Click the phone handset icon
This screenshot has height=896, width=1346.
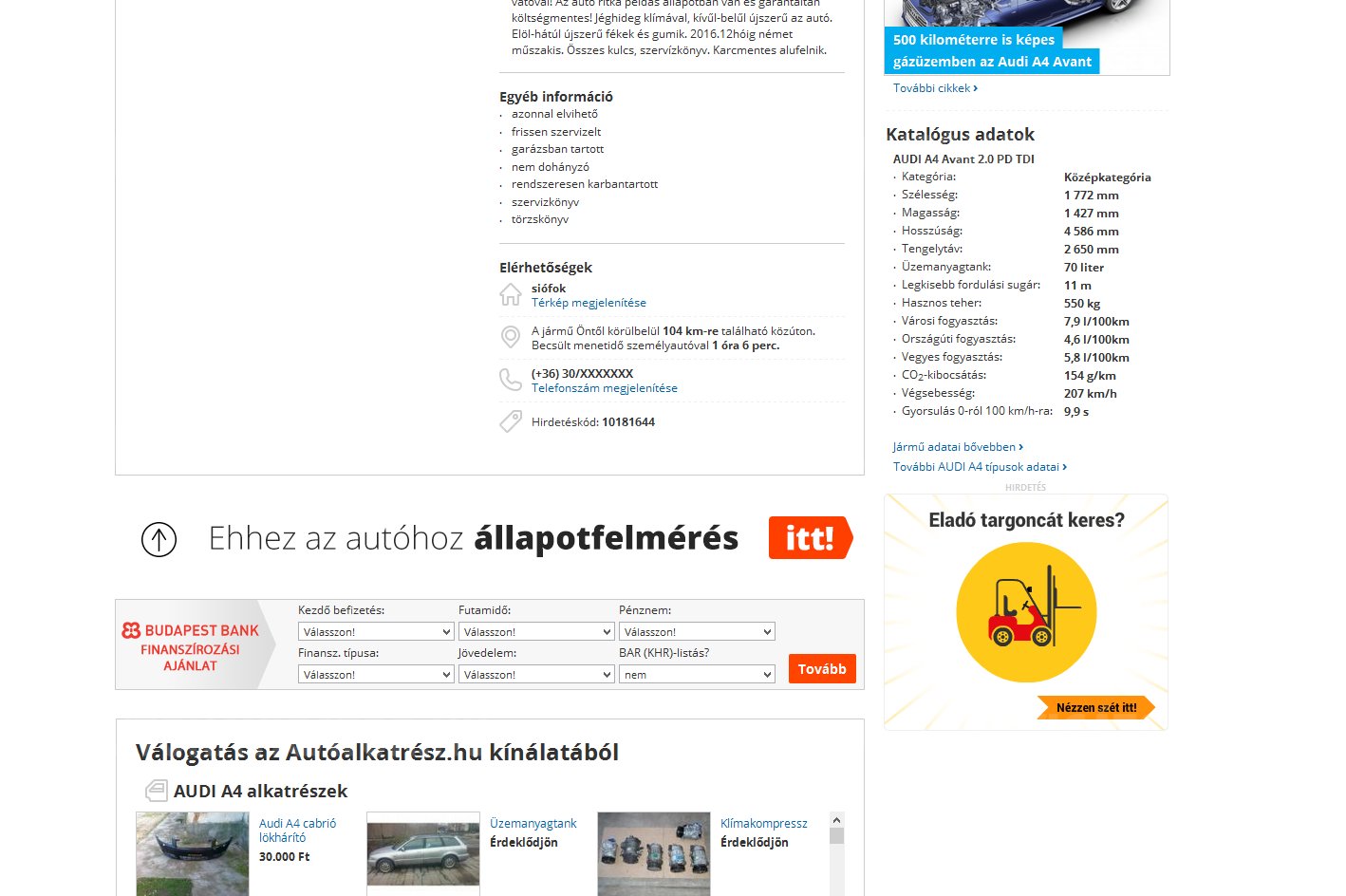pos(511,380)
